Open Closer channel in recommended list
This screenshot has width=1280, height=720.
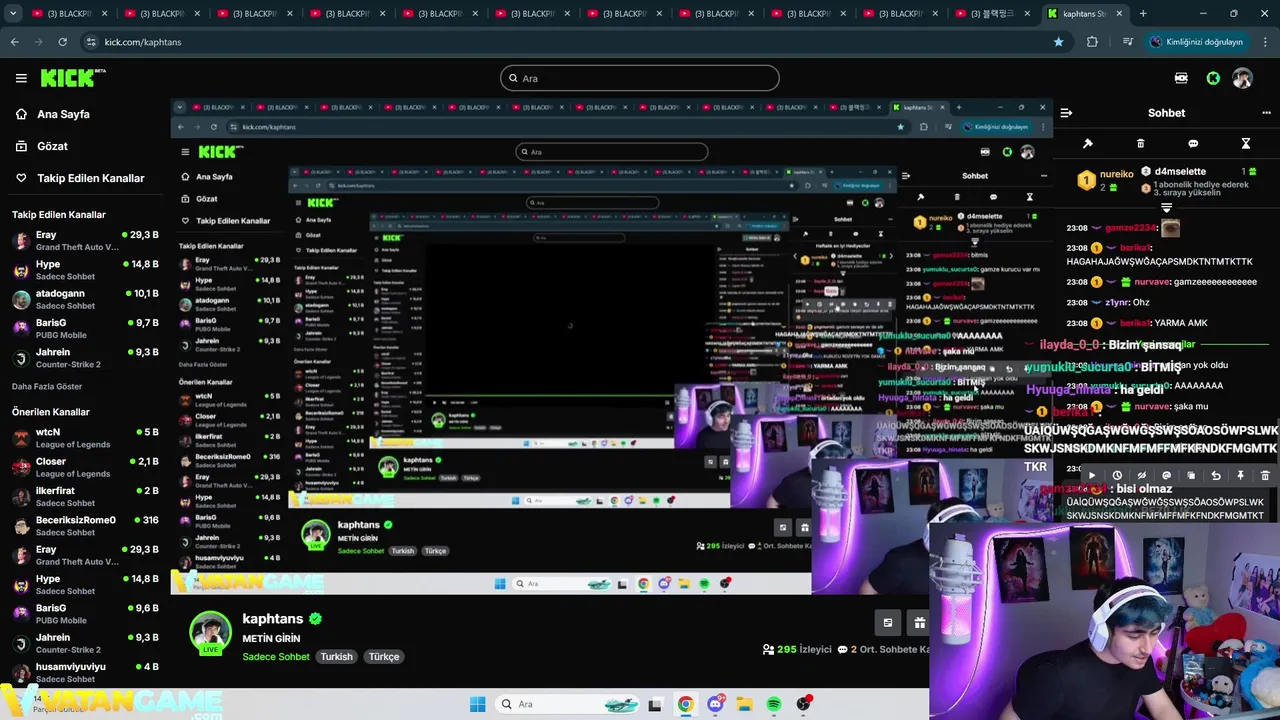click(84, 467)
